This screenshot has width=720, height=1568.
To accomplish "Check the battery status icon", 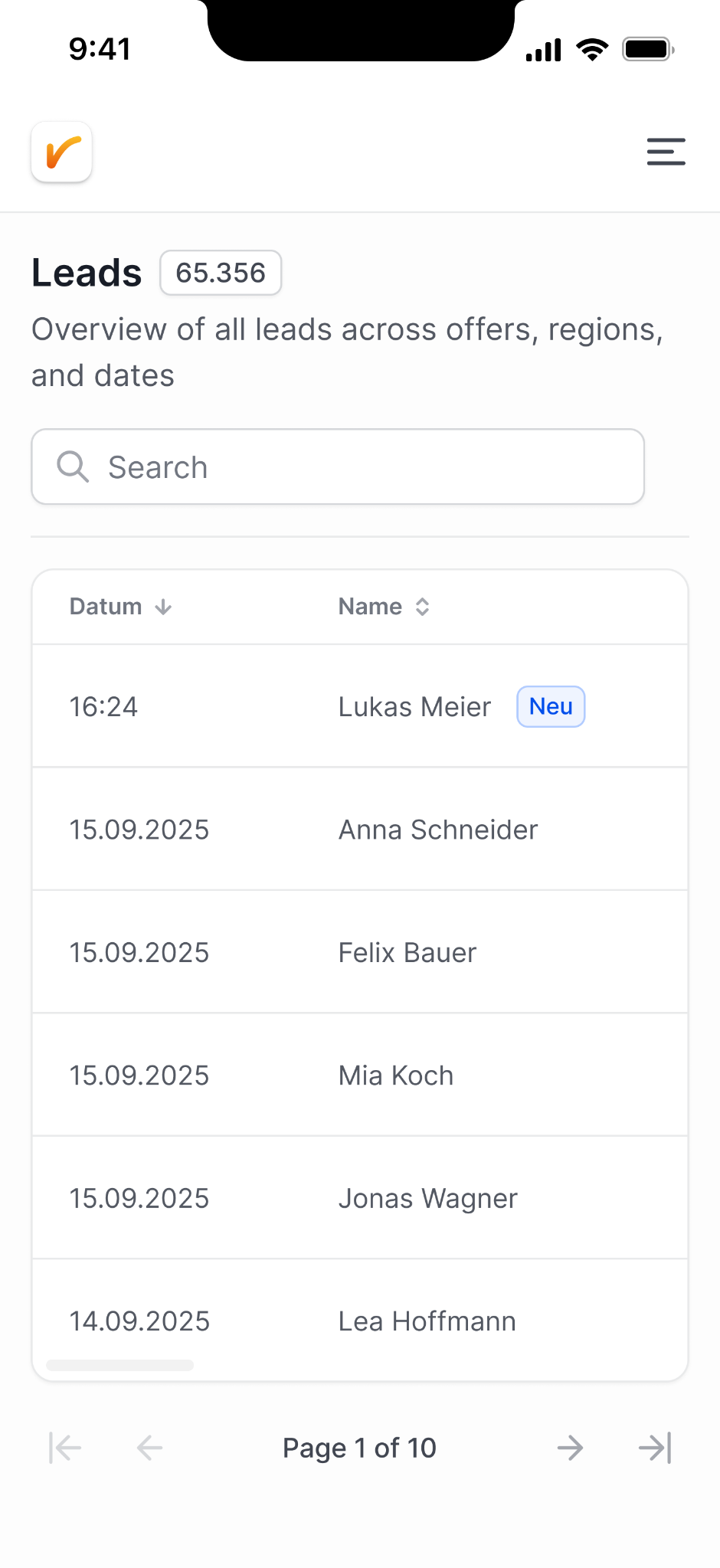I will (x=648, y=50).
